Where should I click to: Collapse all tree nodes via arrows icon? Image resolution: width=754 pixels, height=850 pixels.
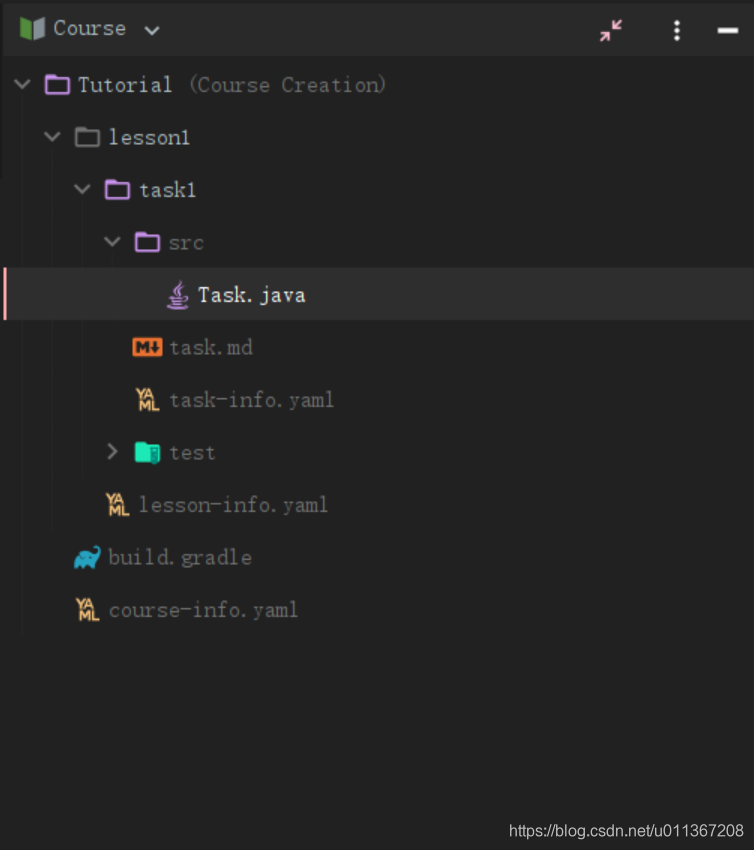(610, 30)
